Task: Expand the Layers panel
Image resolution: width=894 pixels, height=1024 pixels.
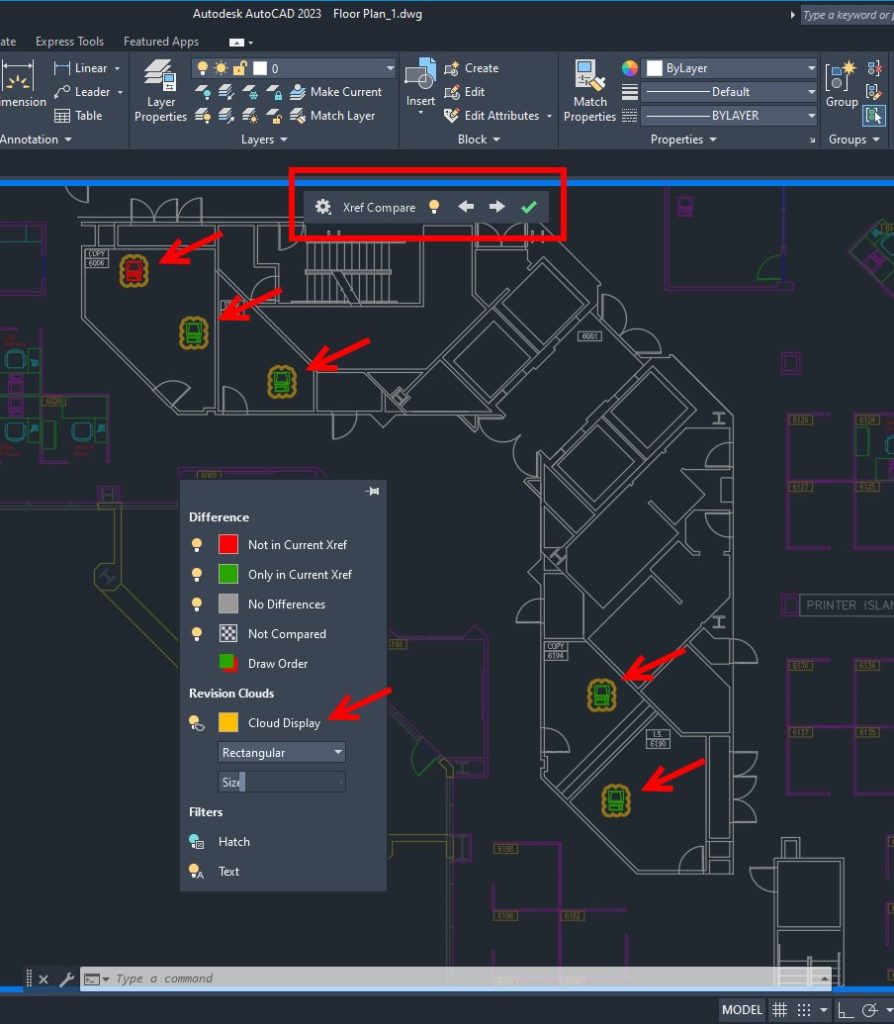Action: click(x=264, y=140)
